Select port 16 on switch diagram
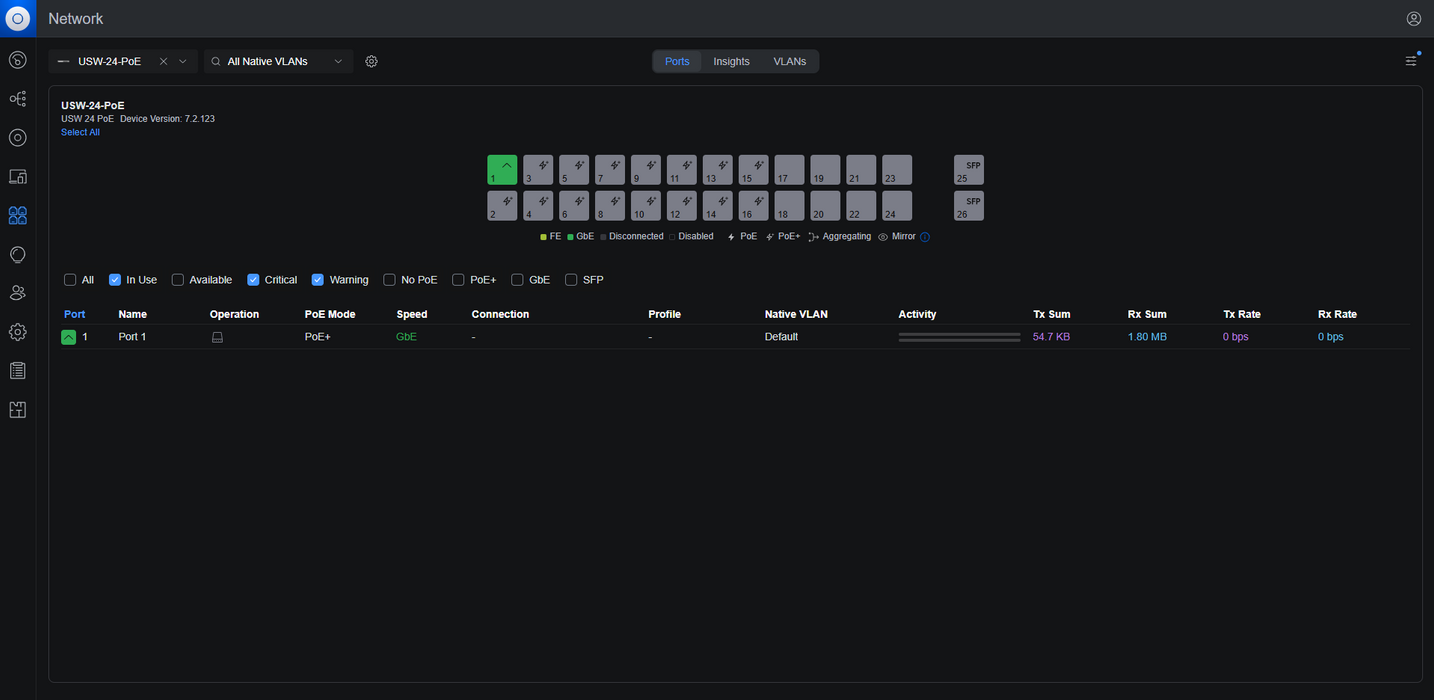This screenshot has height=700, width=1434. [x=754, y=206]
